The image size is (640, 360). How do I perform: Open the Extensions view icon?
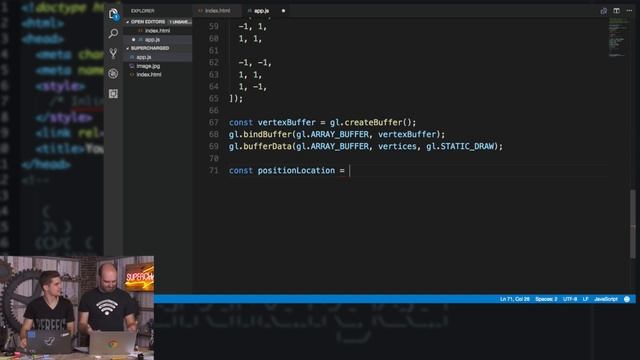(113, 93)
